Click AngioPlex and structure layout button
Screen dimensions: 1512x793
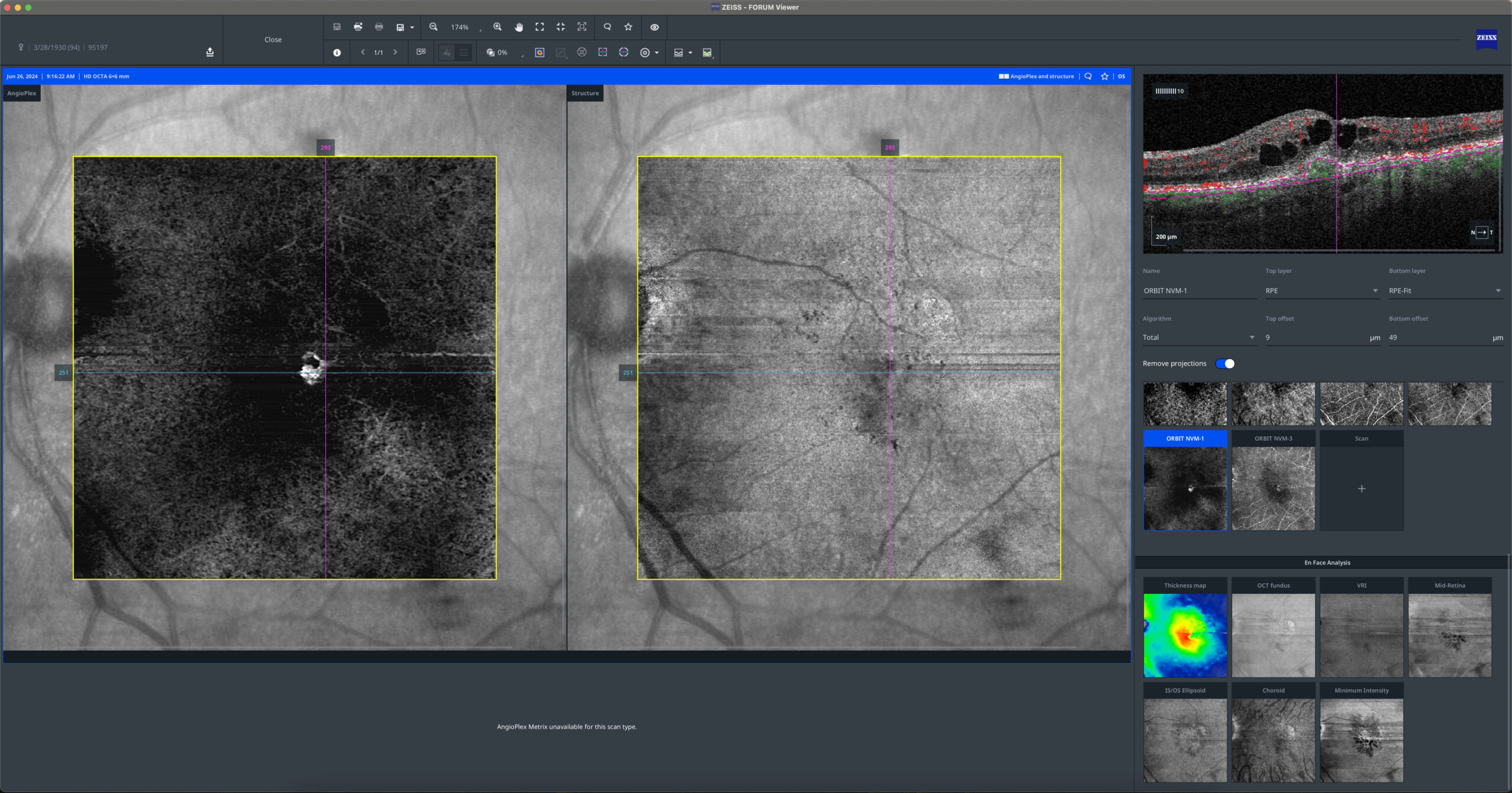1037,76
